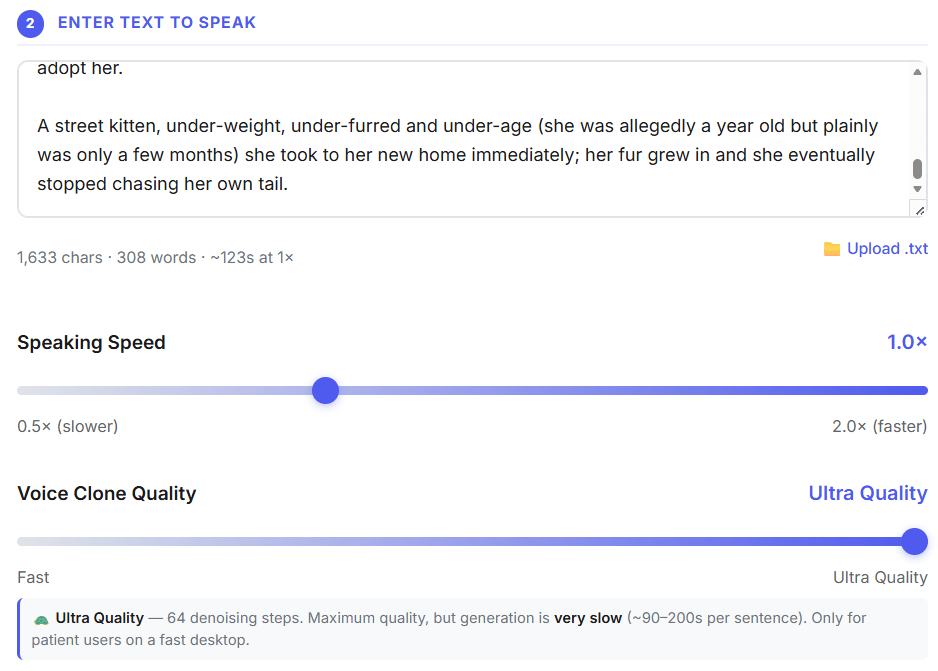Click inside the text to speak box
Screen dimensions: 938x671
coord(464,139)
